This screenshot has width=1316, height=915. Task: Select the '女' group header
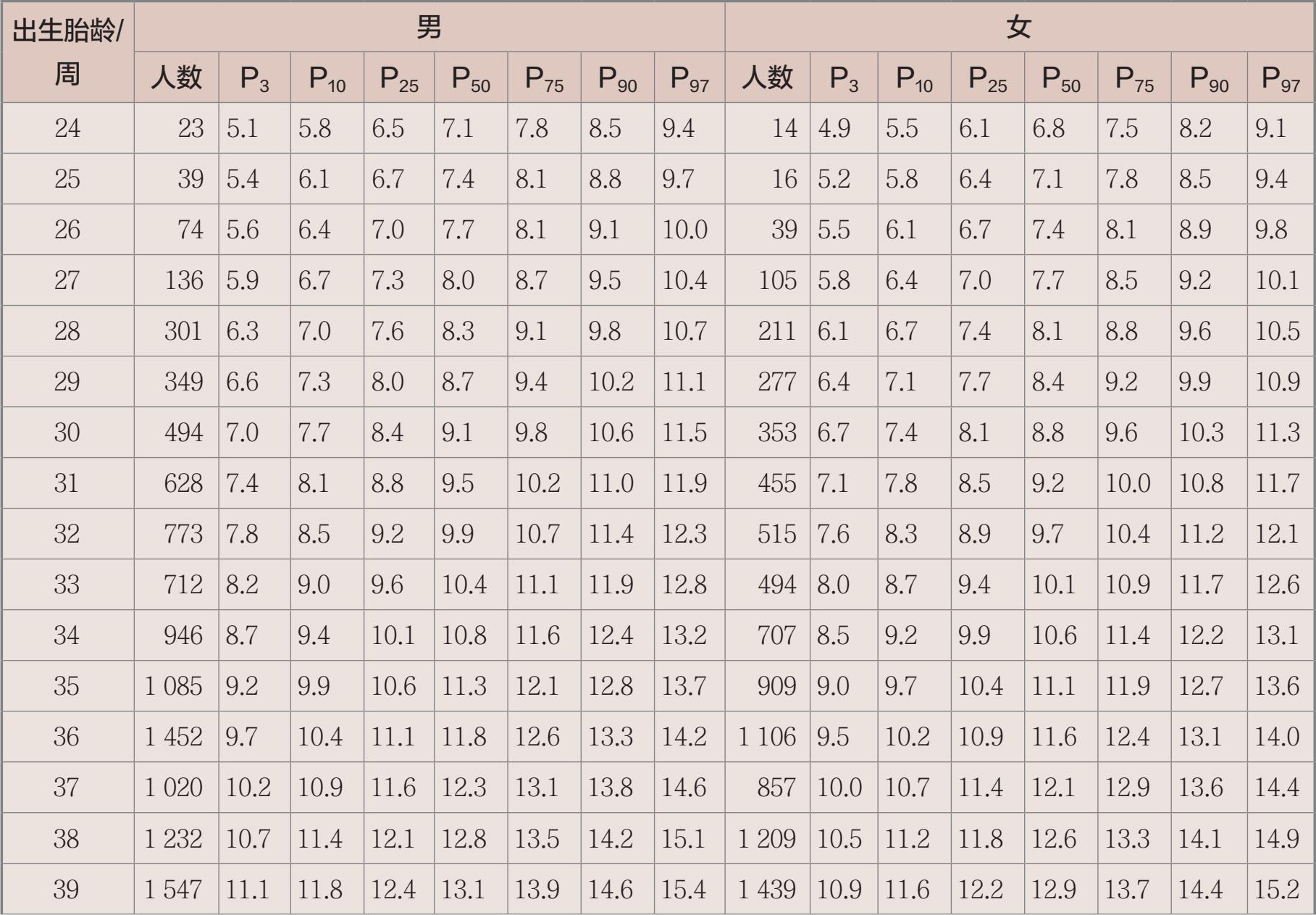coord(1019,27)
